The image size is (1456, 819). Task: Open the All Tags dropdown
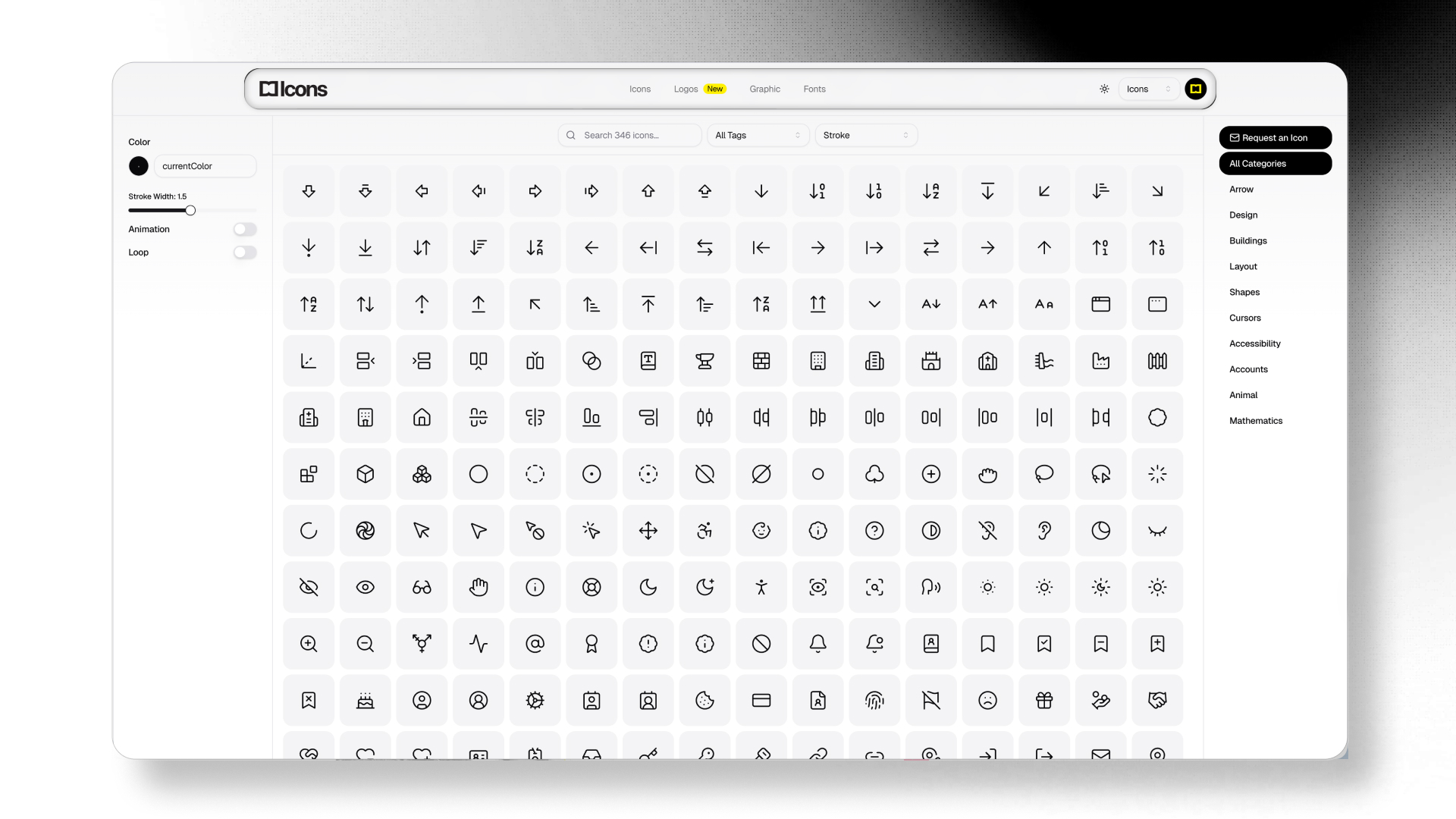[758, 135]
